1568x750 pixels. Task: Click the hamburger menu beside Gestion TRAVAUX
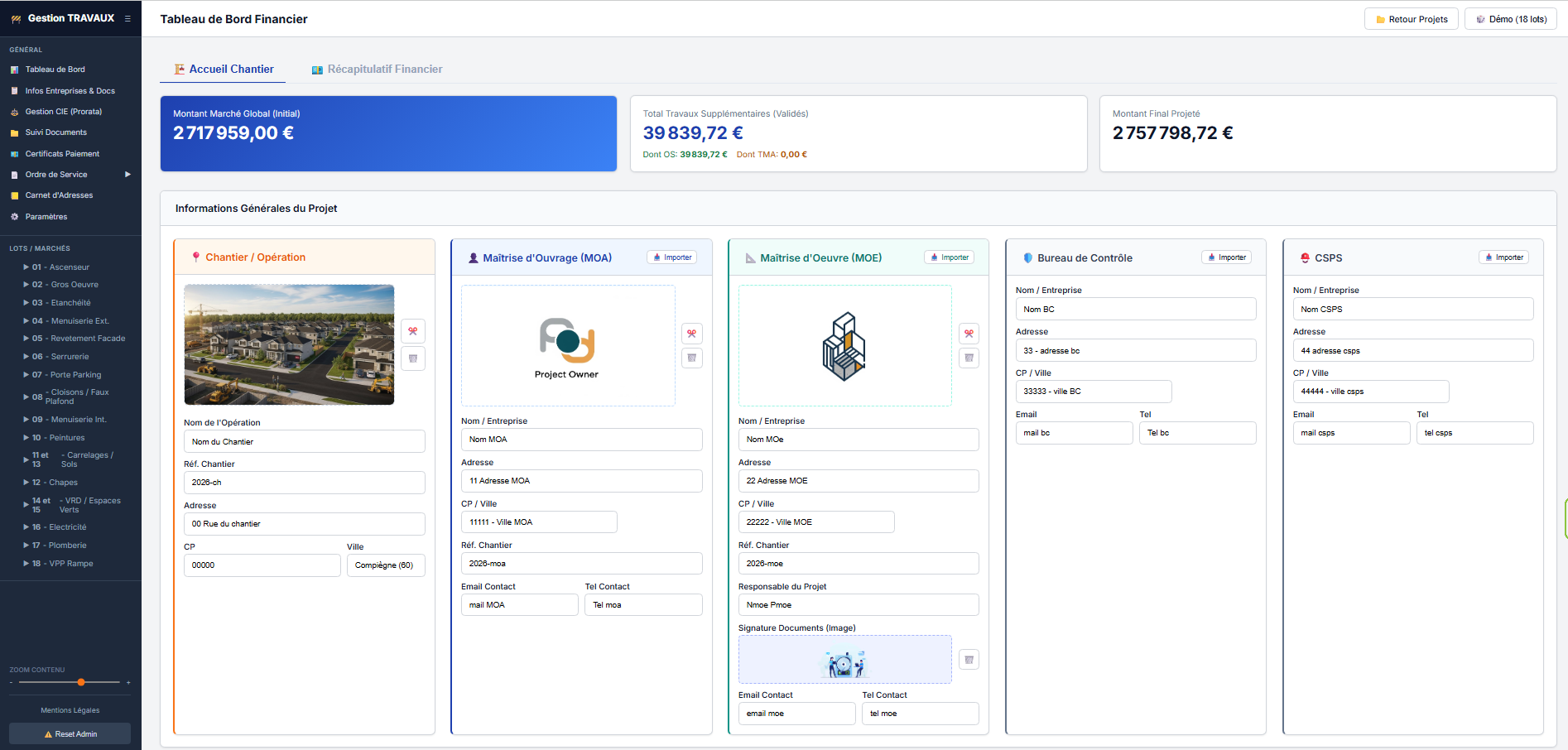point(127,17)
